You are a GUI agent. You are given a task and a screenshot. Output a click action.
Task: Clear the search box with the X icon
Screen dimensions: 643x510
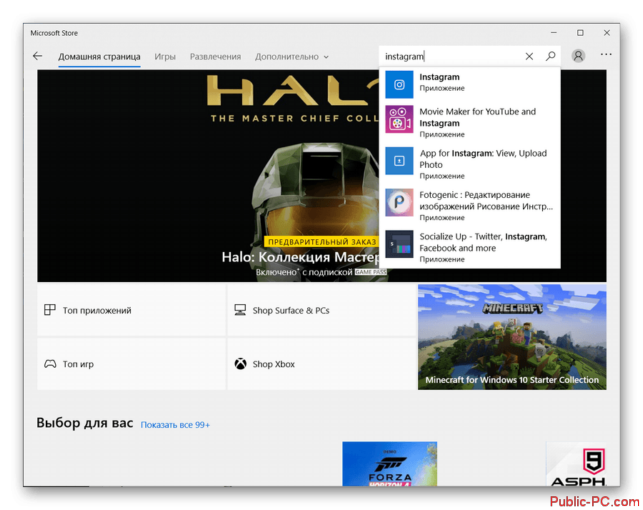point(529,56)
